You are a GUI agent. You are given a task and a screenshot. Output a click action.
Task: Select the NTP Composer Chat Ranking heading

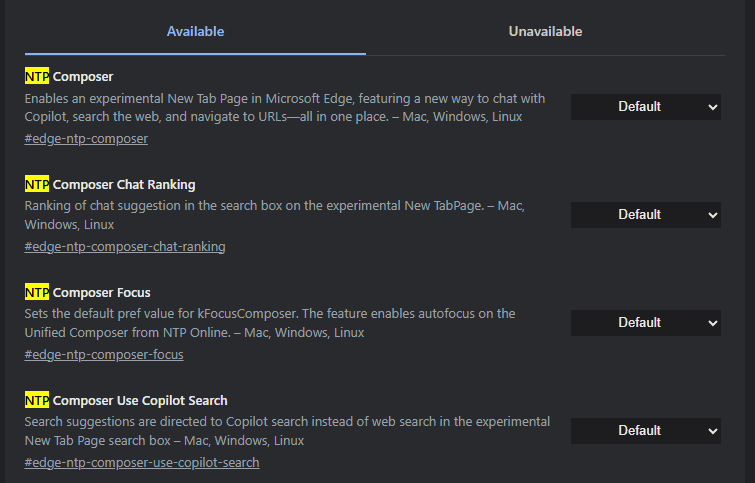coord(110,184)
